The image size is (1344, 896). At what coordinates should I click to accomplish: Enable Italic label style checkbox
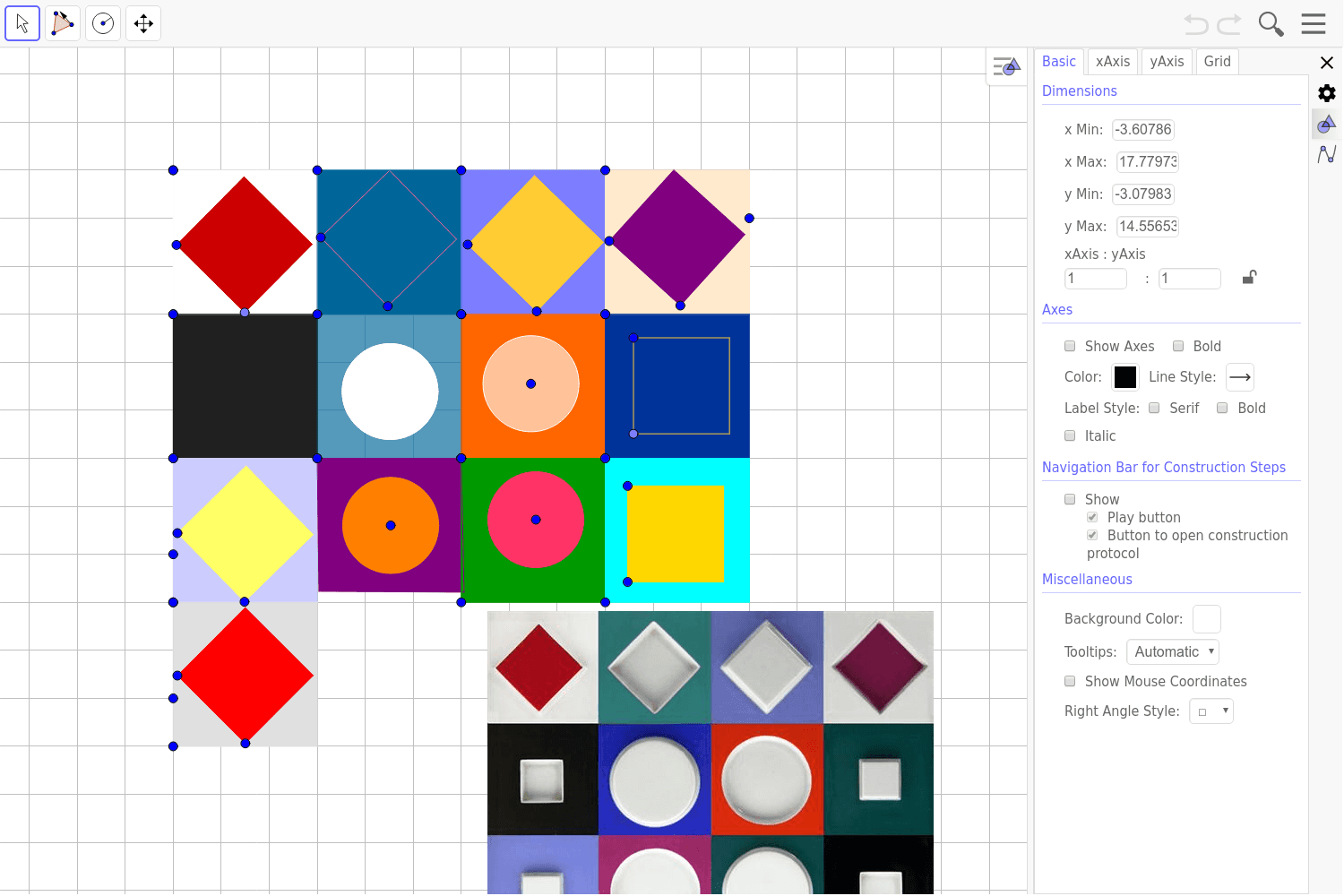(1070, 435)
